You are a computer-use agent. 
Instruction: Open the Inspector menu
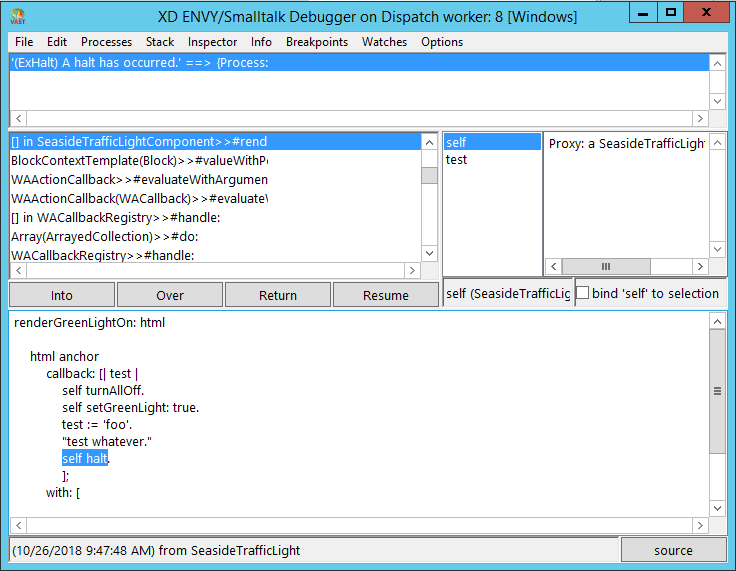point(212,42)
